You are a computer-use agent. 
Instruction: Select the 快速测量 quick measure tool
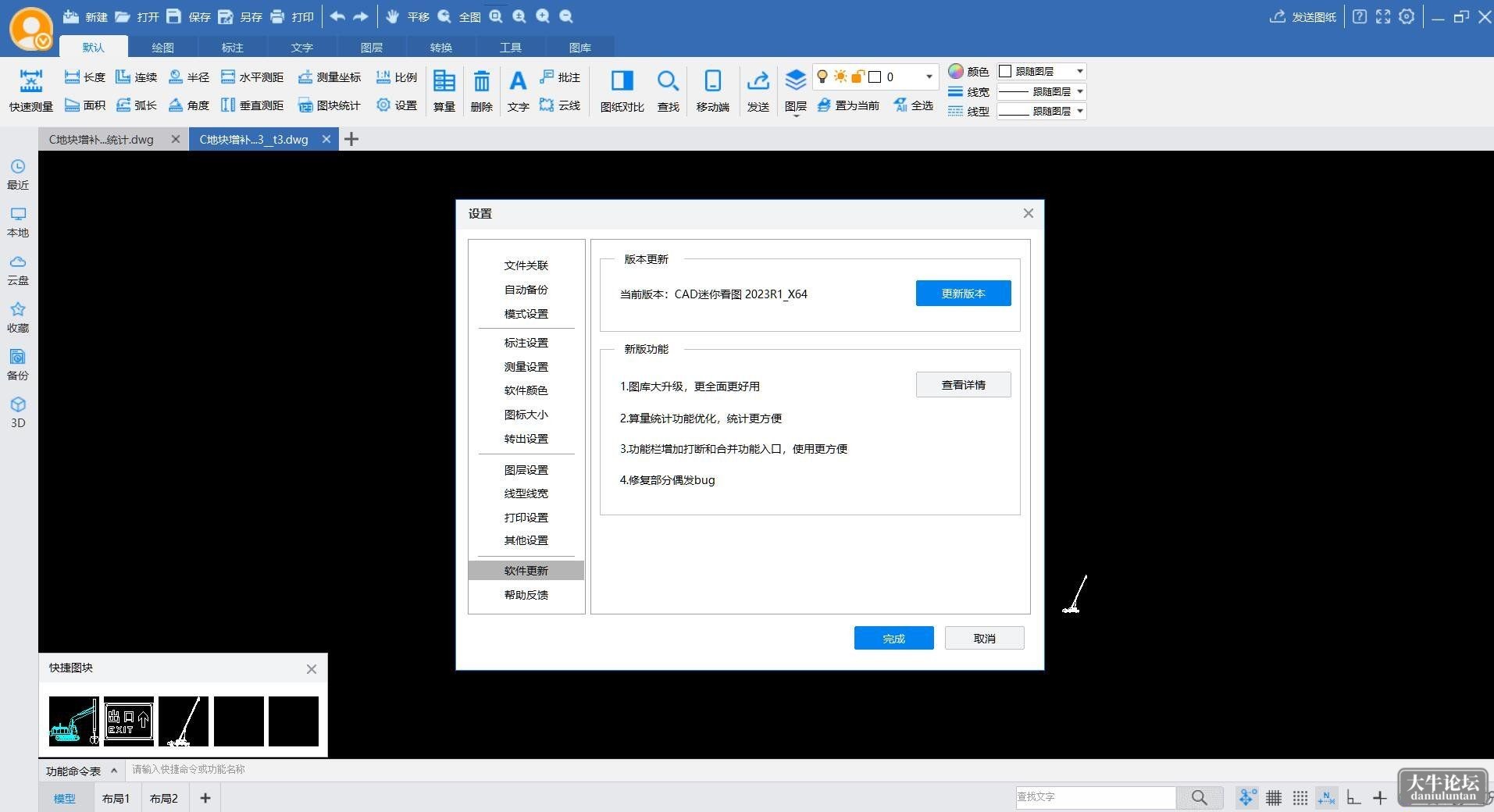tap(31, 91)
